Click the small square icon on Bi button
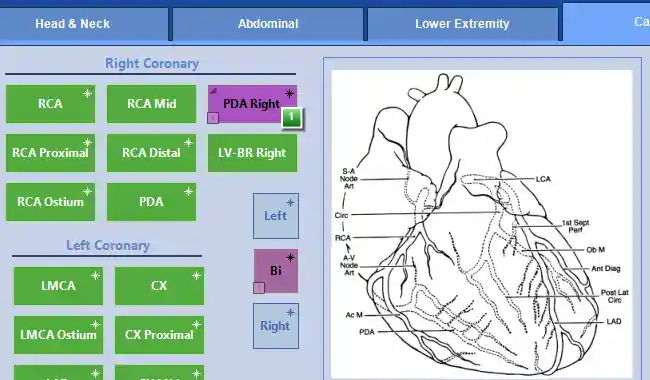 coord(259,288)
